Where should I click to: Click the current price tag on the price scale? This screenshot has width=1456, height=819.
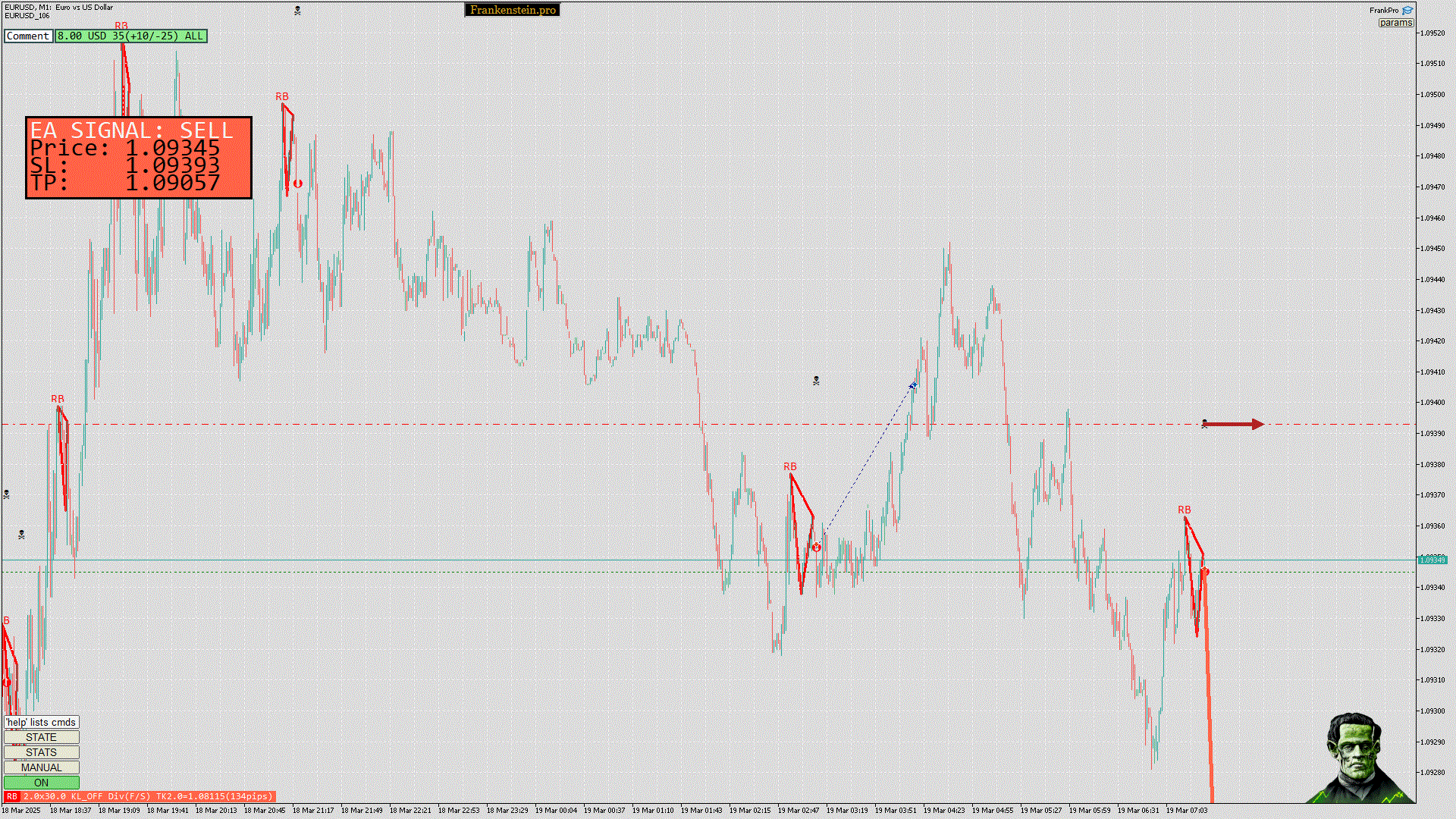pyautogui.click(x=1432, y=560)
